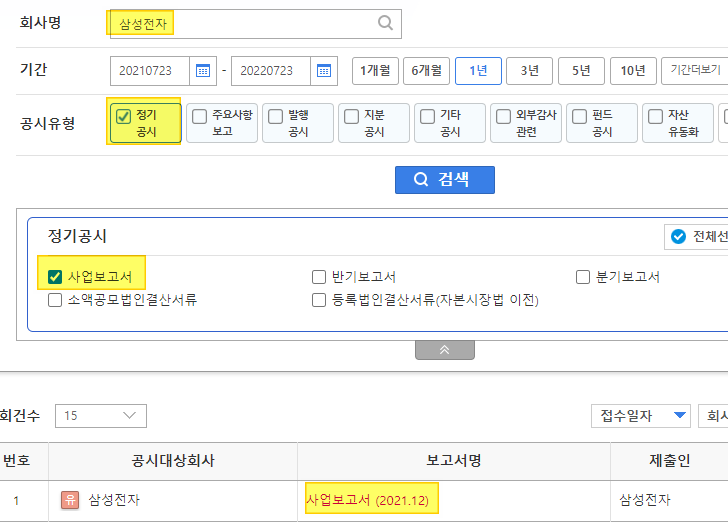
Task: Check the 지분공시 disclosure type
Action: pyautogui.click(x=351, y=116)
